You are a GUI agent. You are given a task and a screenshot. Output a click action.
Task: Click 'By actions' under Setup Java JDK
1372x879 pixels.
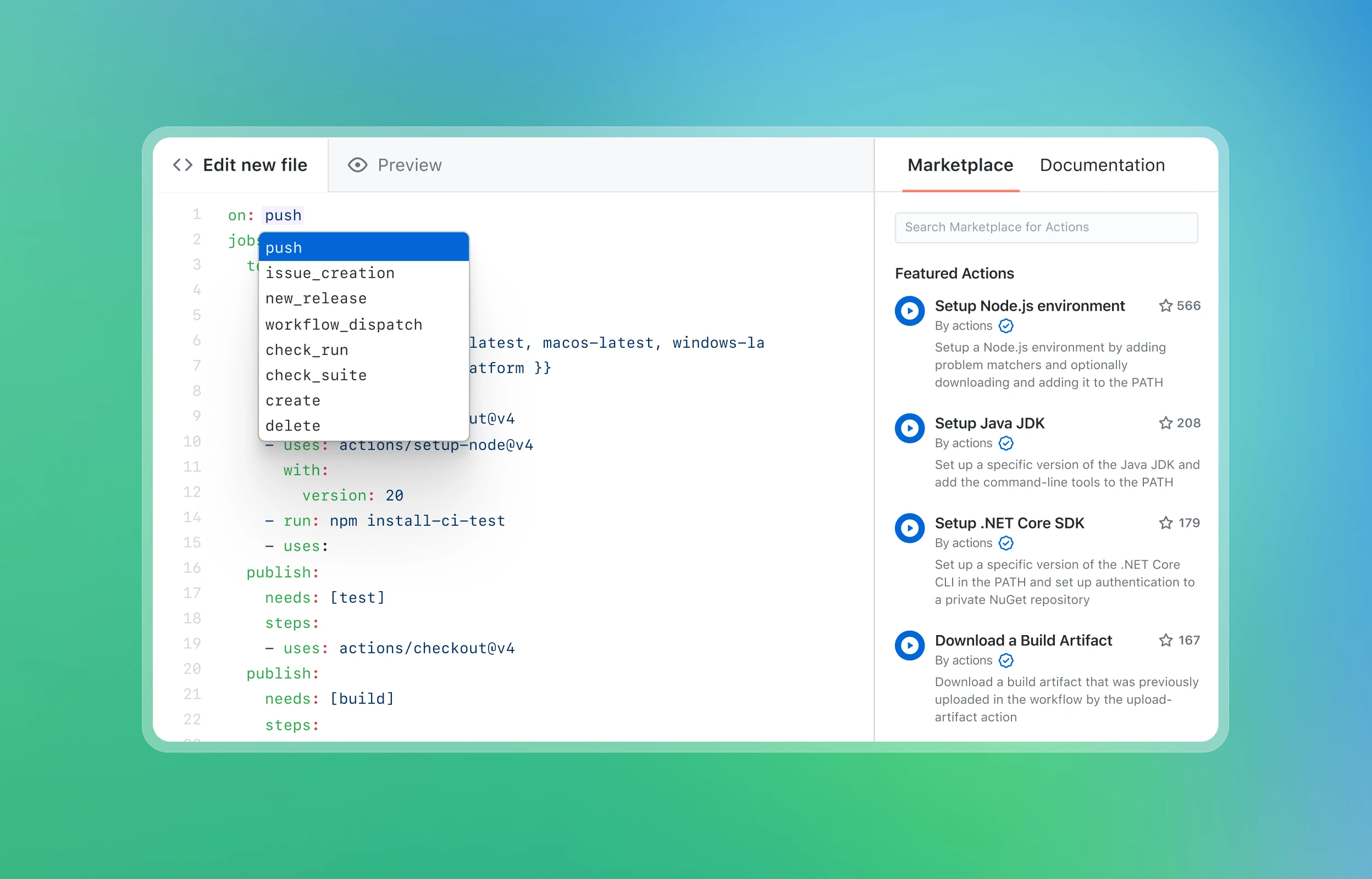(965, 443)
